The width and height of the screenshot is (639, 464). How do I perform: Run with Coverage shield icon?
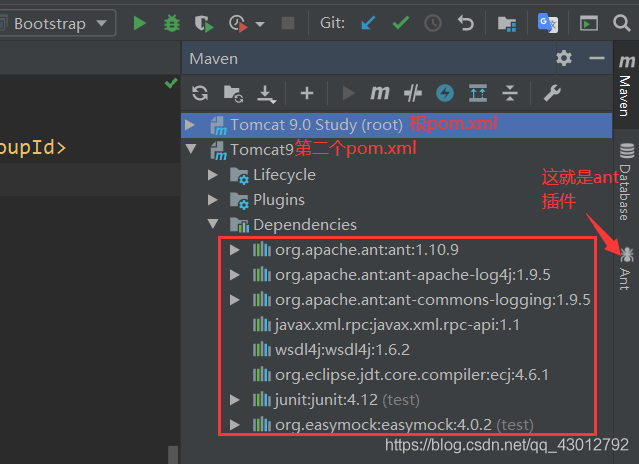tap(204, 23)
